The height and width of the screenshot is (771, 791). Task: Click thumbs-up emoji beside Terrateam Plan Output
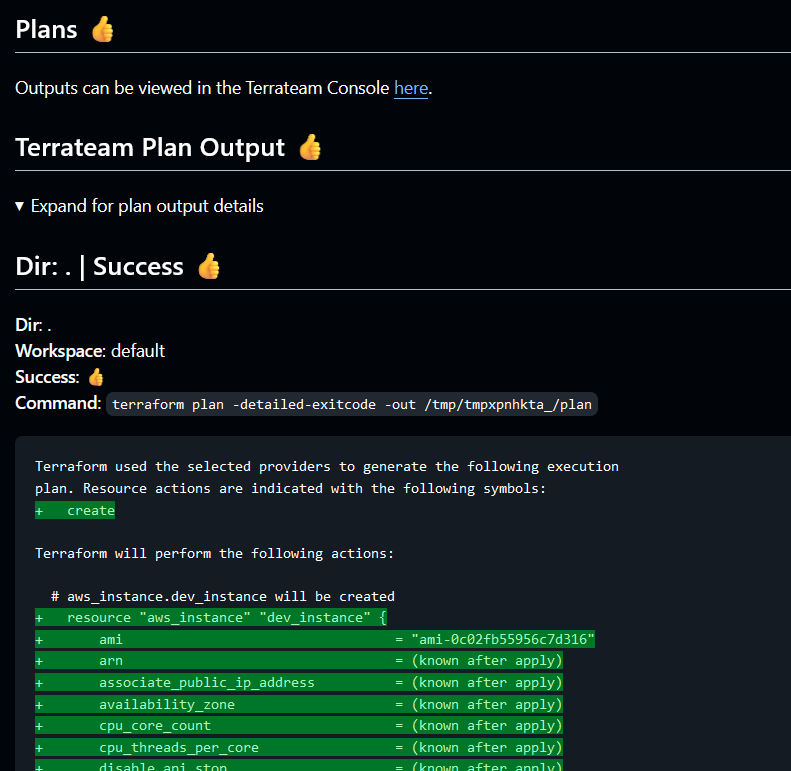(x=310, y=147)
